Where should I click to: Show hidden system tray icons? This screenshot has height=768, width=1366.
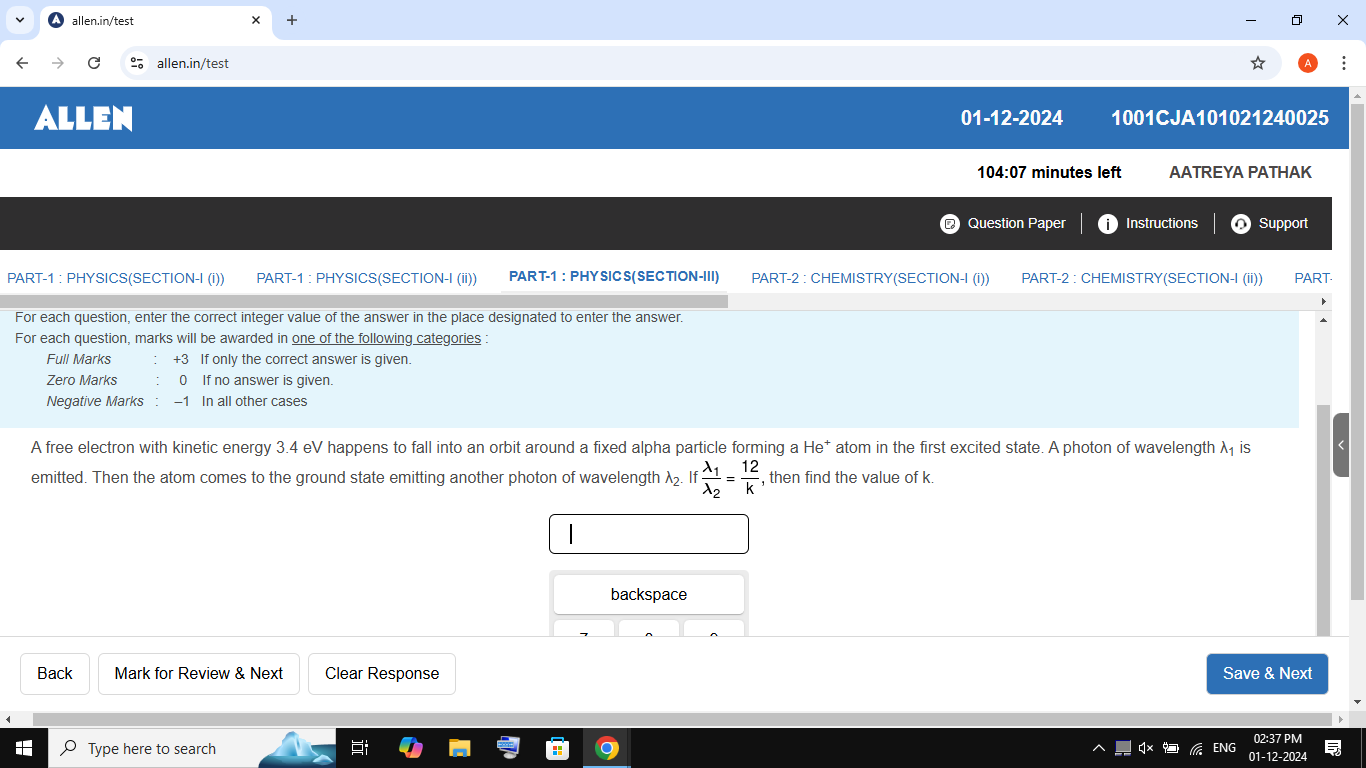click(1099, 748)
